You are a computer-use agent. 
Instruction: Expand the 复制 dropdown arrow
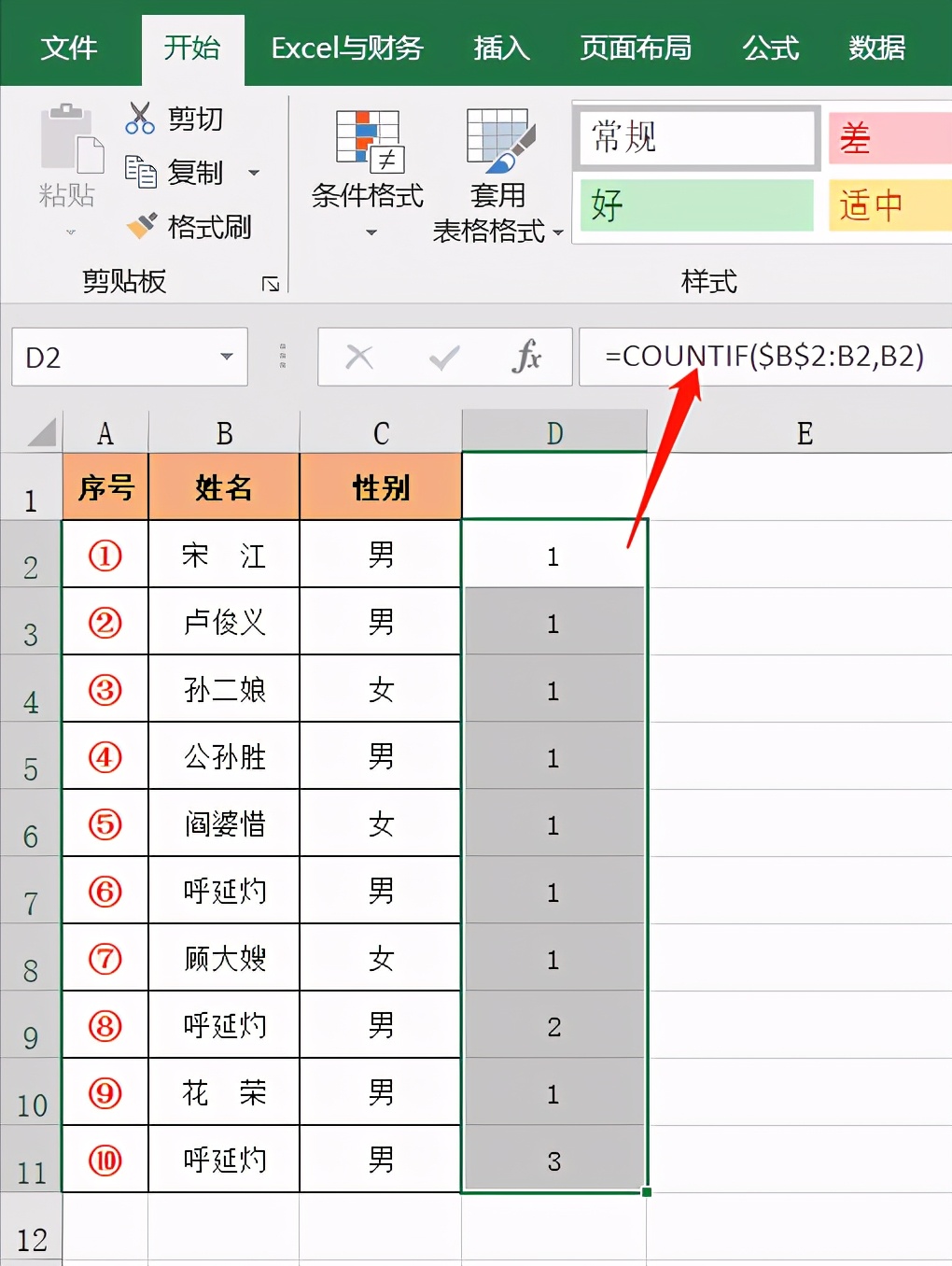[x=254, y=173]
